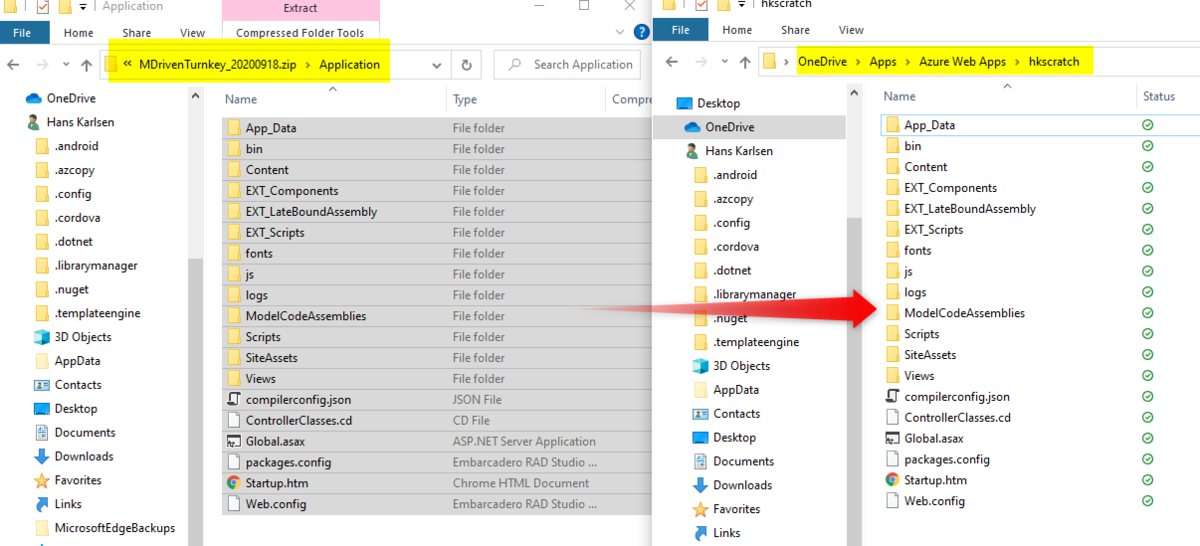This screenshot has height=546, width=1200.
Task: Click the Global.asax file icon in zip window
Action: pyautogui.click(x=233, y=441)
